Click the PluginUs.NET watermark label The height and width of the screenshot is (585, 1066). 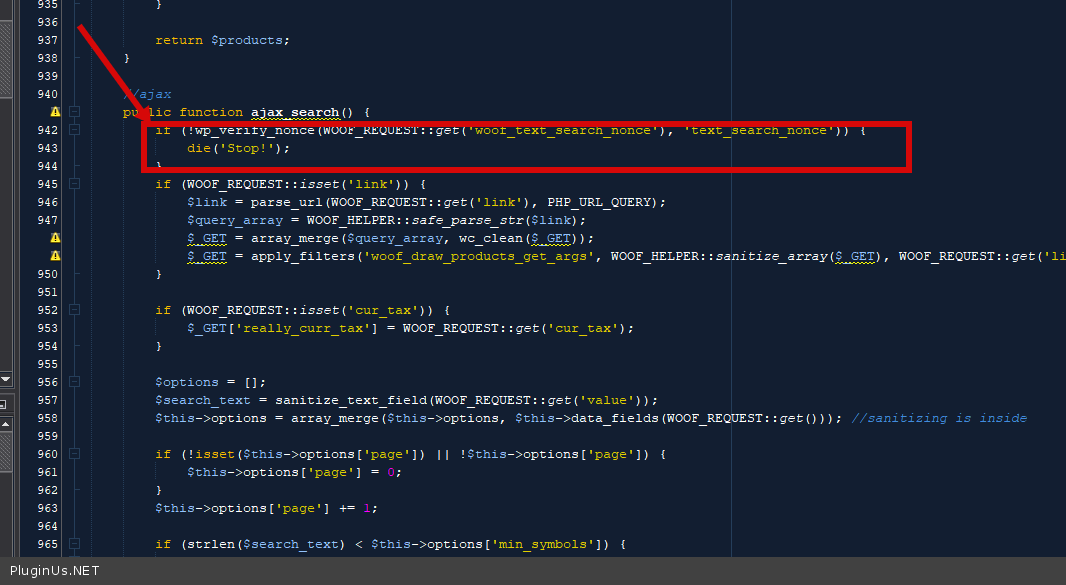(x=54, y=571)
